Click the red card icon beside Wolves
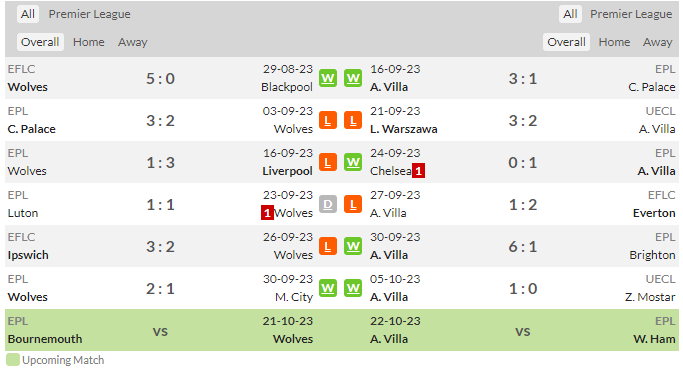 click(x=267, y=213)
